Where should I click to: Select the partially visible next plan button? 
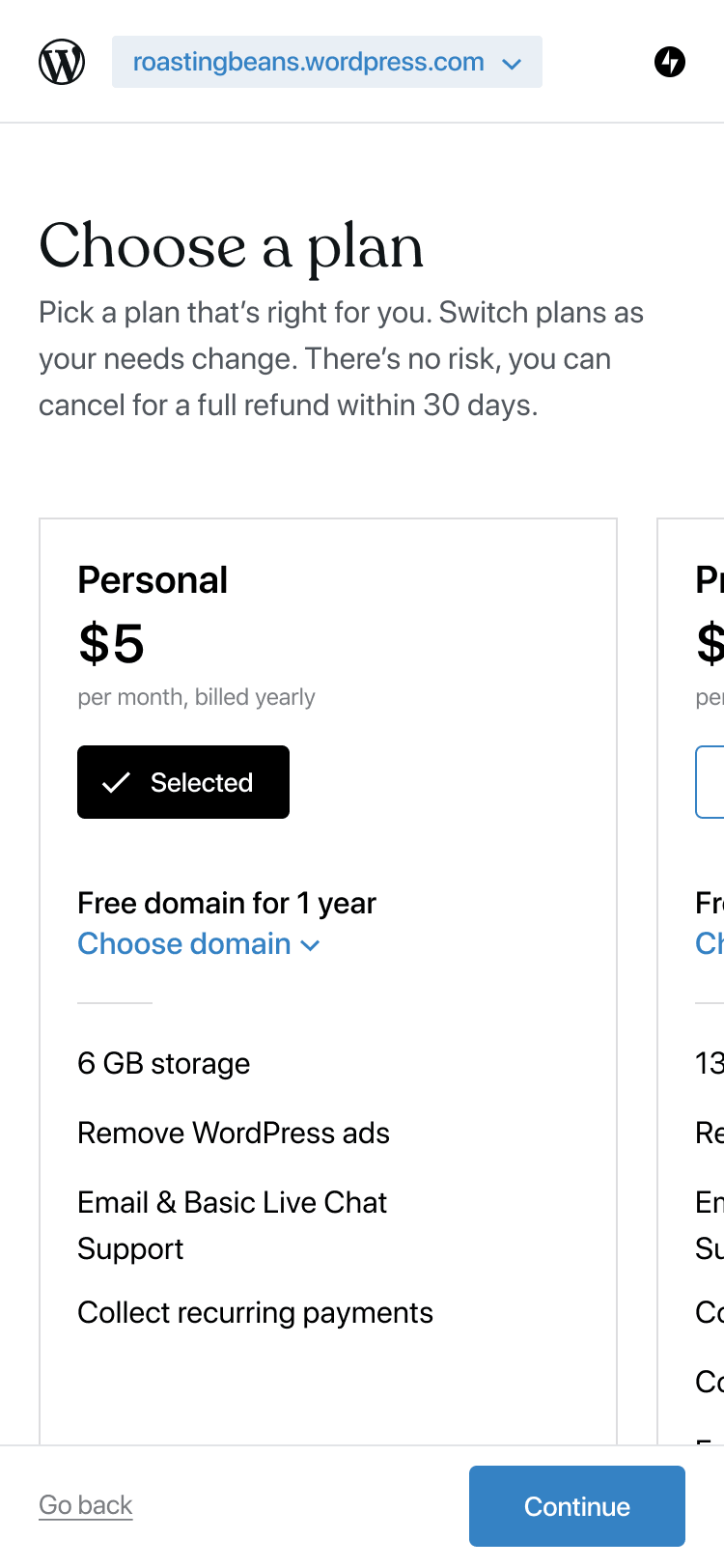710,782
